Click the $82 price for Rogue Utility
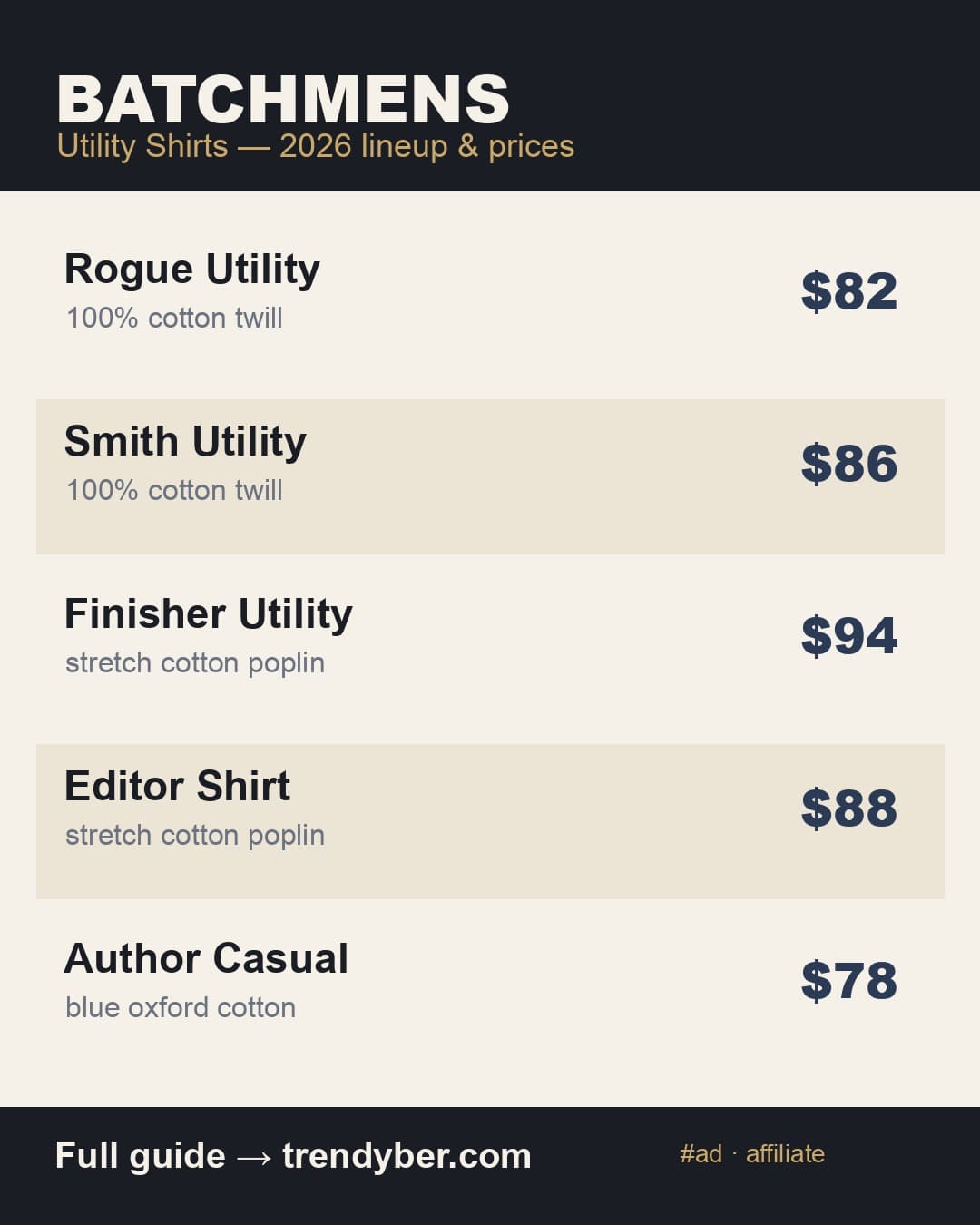980x1225 pixels. [x=849, y=290]
